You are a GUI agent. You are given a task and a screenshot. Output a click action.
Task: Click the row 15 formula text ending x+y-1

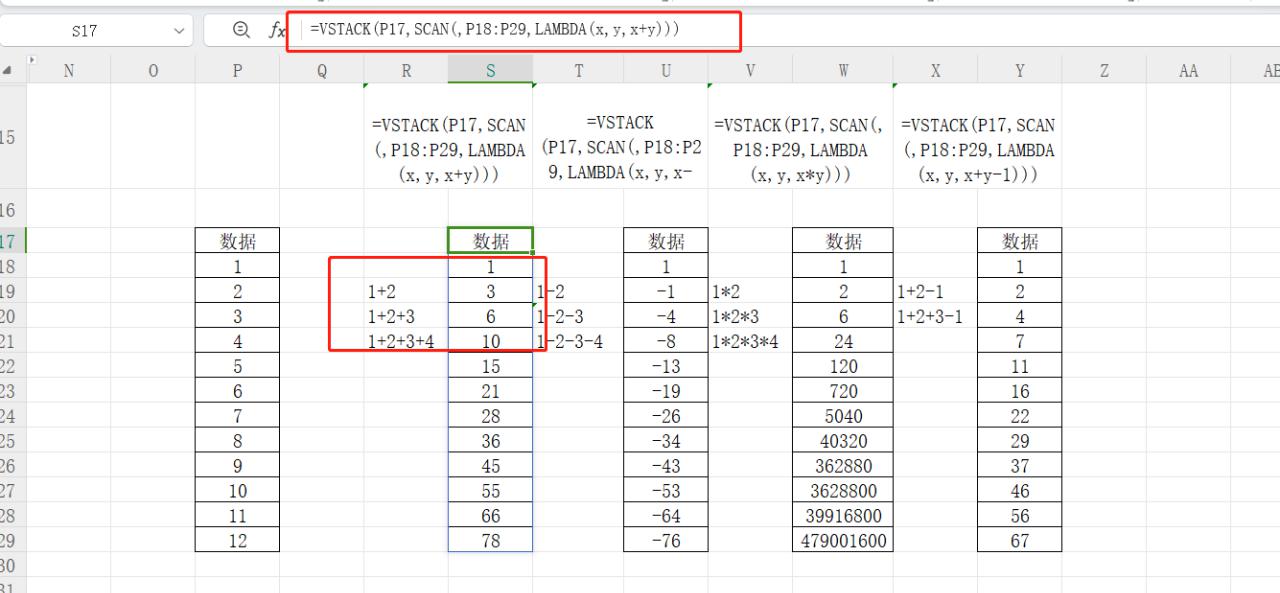(978, 150)
